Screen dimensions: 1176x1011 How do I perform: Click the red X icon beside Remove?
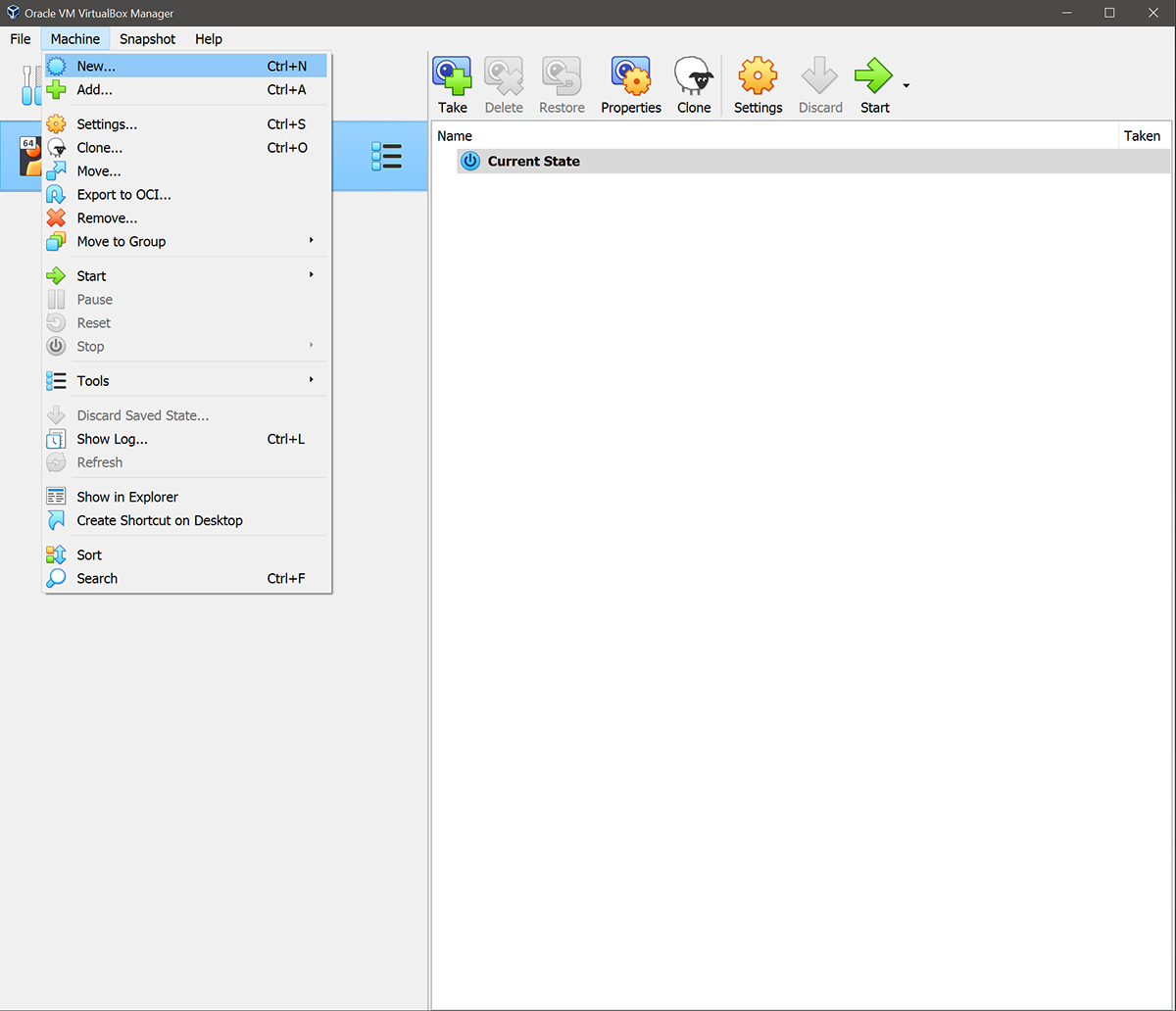(x=56, y=218)
